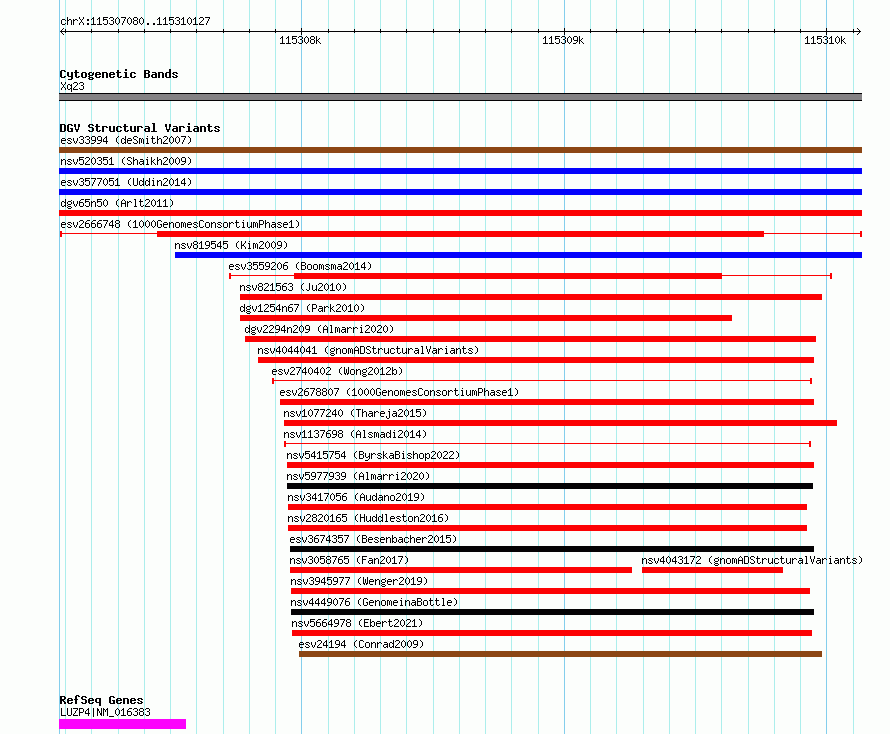Click the Cytogenetic Bands track title
The image size is (890, 734).
(119, 74)
